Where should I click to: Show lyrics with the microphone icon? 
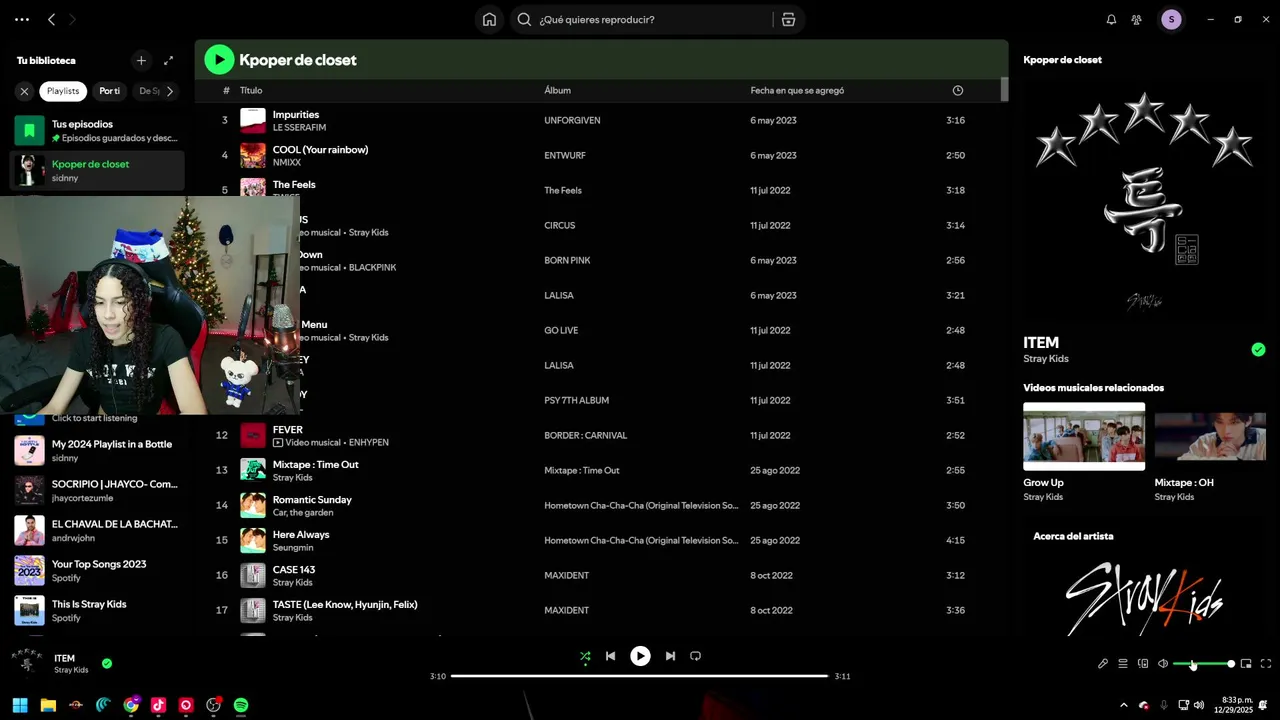pyautogui.click(x=1103, y=663)
